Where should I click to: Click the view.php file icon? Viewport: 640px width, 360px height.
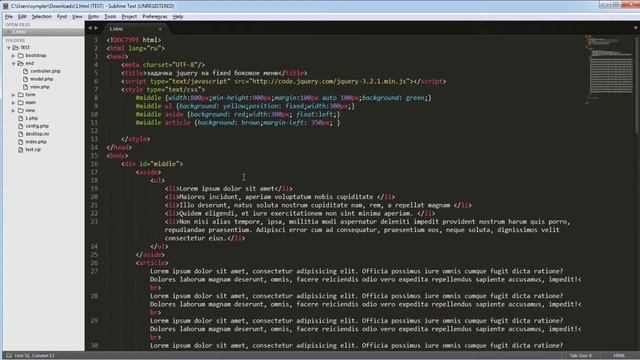(26, 87)
